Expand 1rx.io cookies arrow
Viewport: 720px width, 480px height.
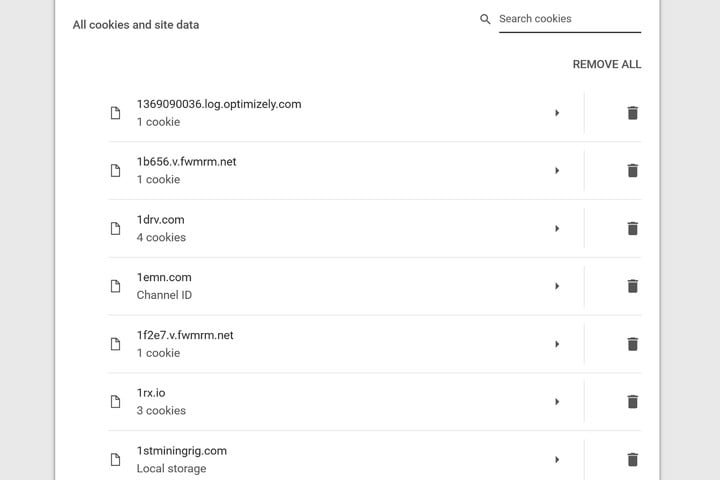pos(557,402)
